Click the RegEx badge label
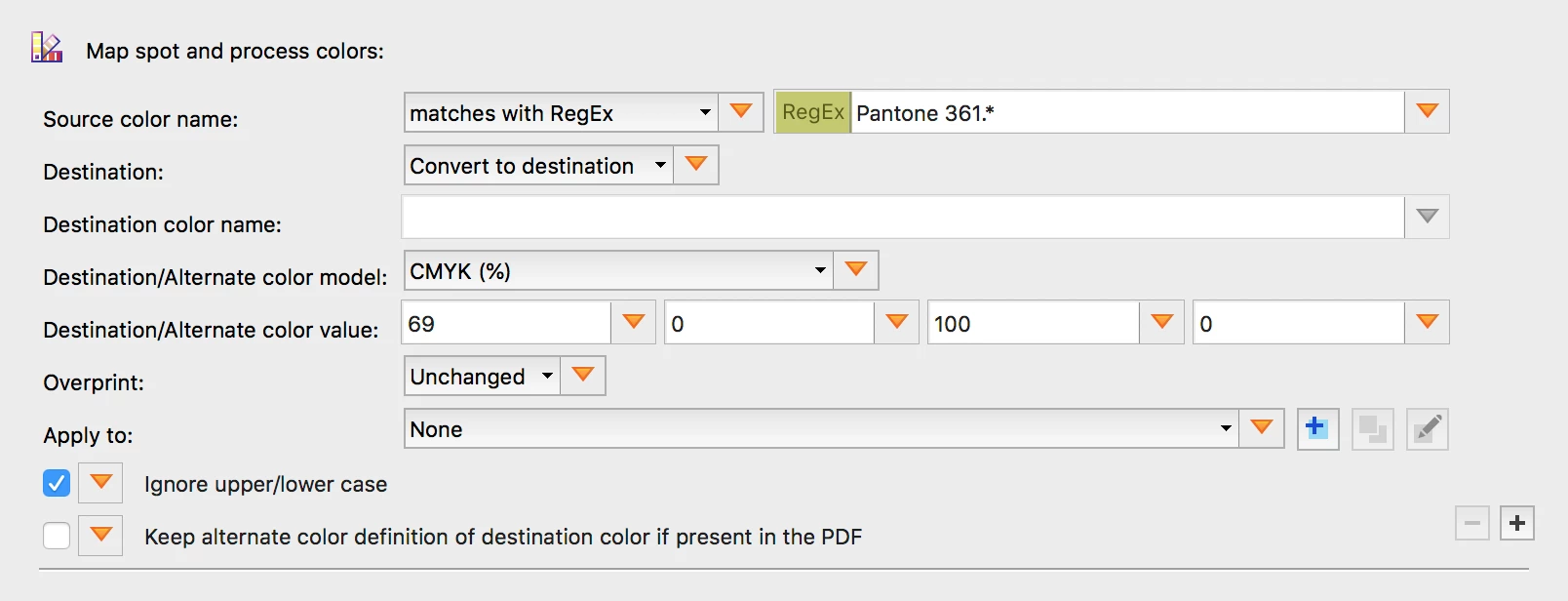1568x601 pixels. point(812,112)
